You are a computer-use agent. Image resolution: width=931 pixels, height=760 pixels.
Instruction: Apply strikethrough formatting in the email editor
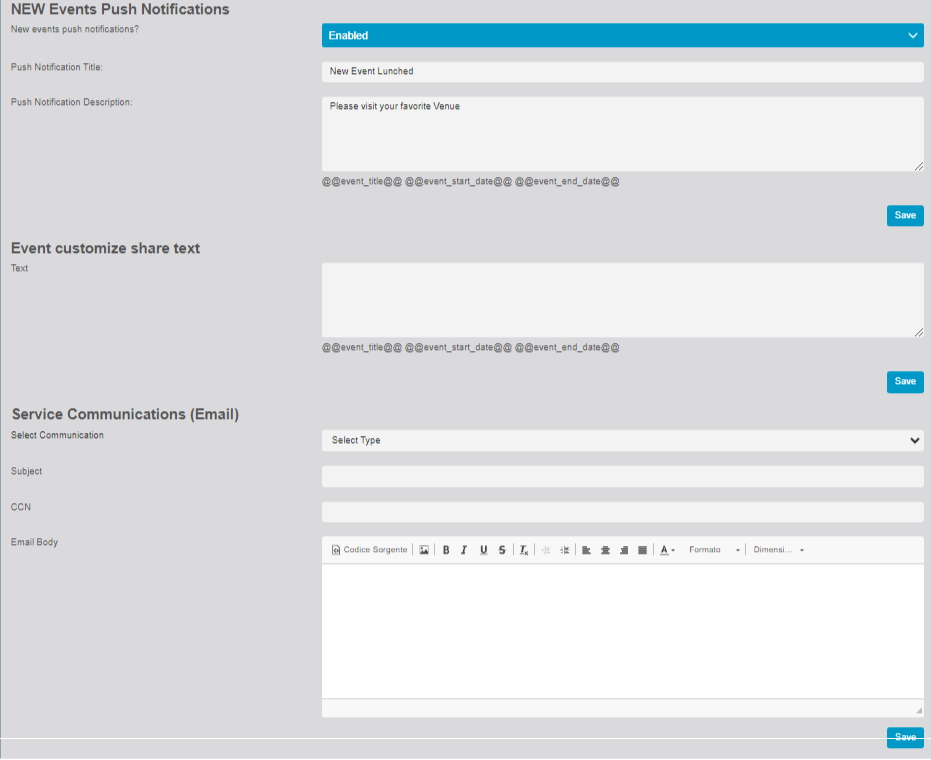coord(502,550)
